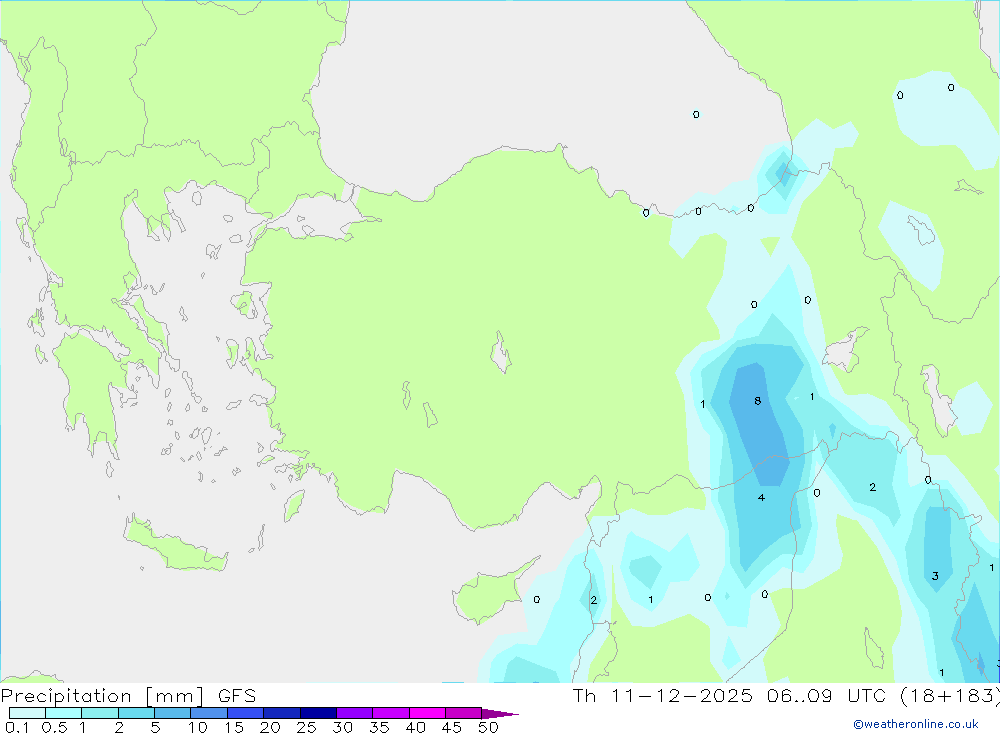Click the '25' legend scale label
1000x733 pixels.
[x=307, y=727]
